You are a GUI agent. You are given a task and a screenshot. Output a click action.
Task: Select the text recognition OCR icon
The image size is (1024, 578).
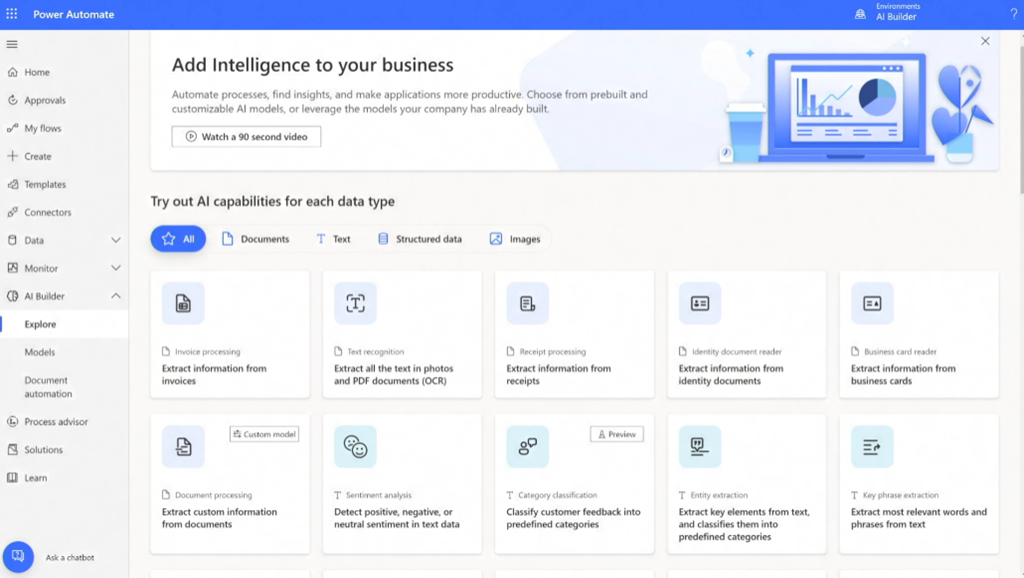click(x=355, y=304)
